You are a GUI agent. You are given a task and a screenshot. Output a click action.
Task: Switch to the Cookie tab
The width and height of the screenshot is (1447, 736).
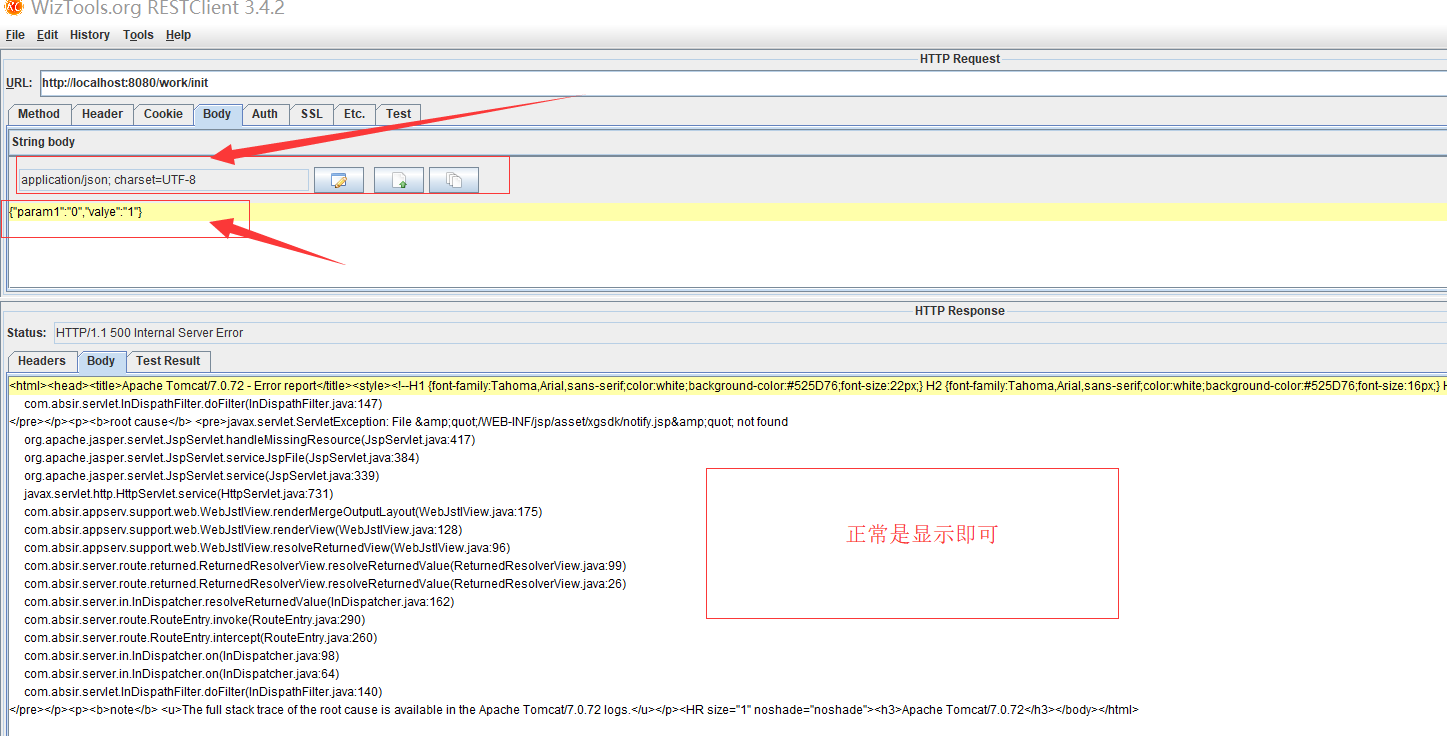[x=163, y=114]
